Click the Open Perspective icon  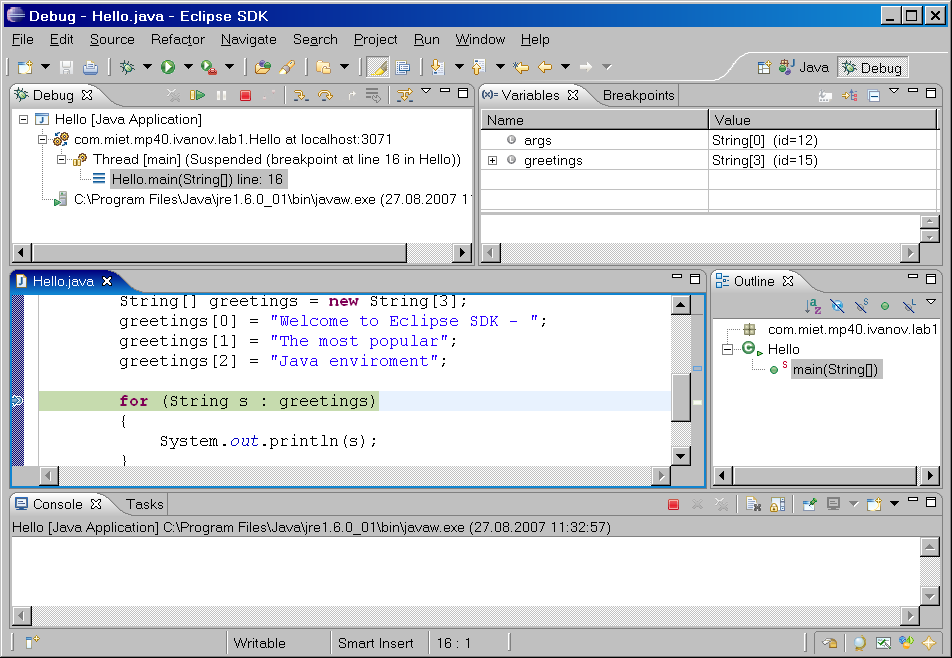coord(764,67)
